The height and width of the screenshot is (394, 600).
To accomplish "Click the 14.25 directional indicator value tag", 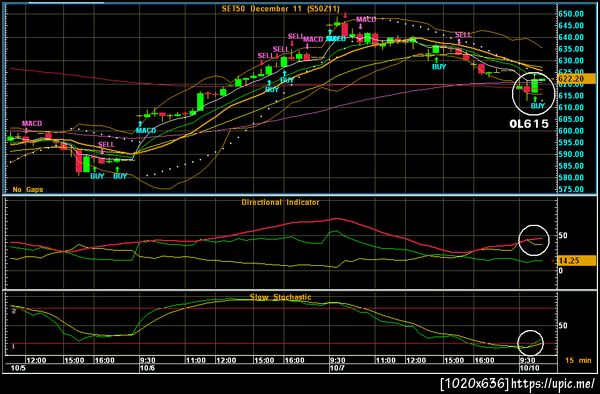I will 576,261.
